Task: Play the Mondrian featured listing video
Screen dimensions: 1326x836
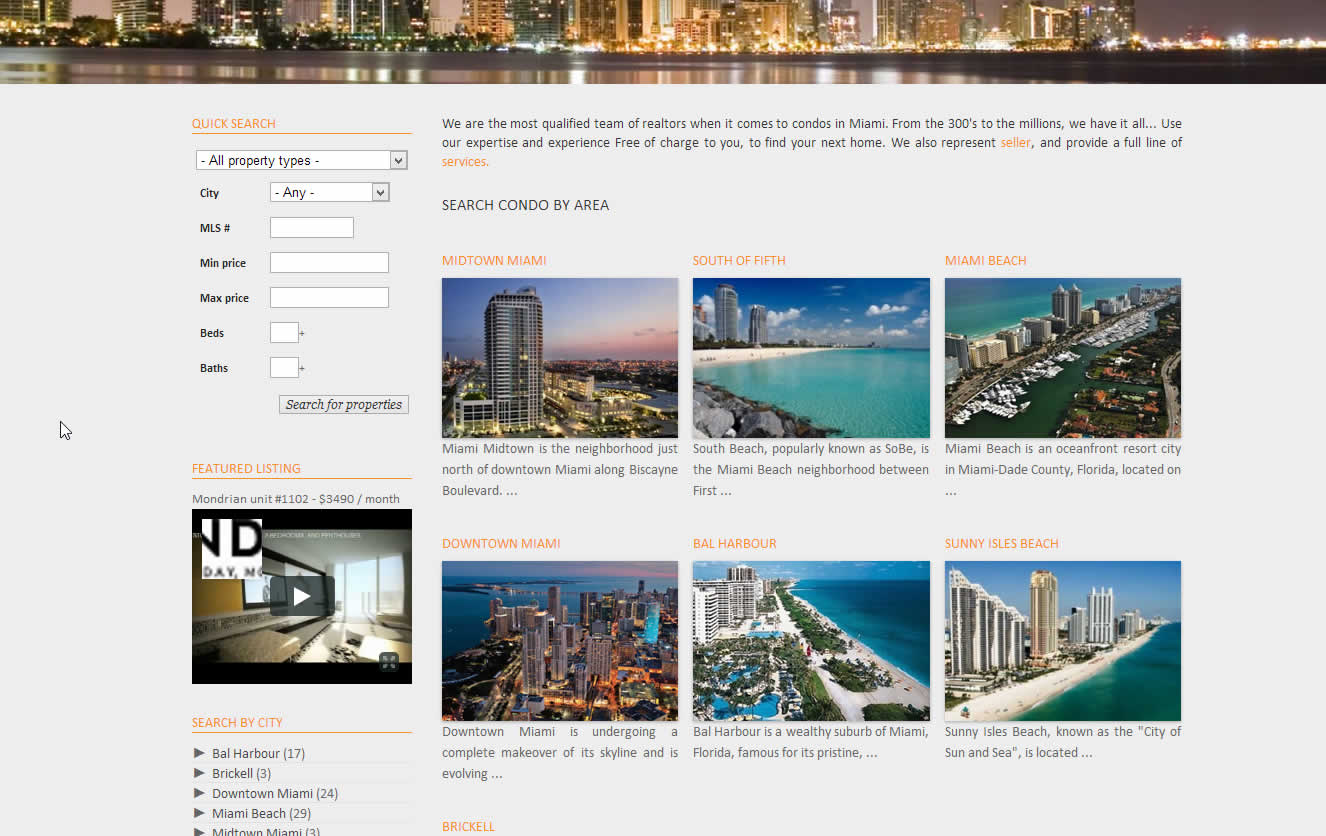Action: 302,596
